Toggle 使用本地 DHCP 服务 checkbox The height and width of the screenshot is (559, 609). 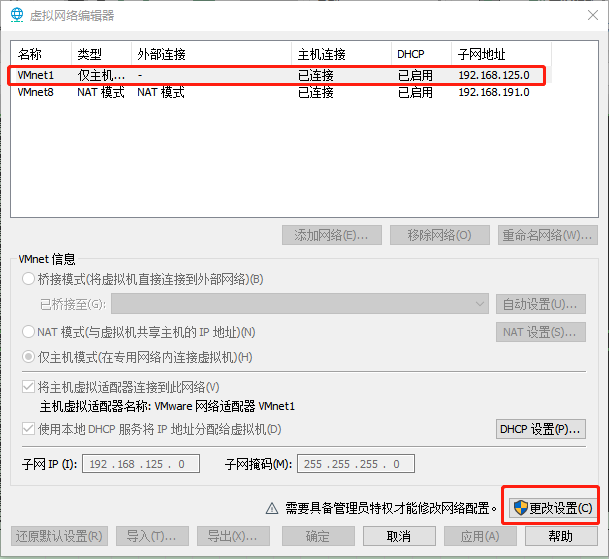pos(28,429)
